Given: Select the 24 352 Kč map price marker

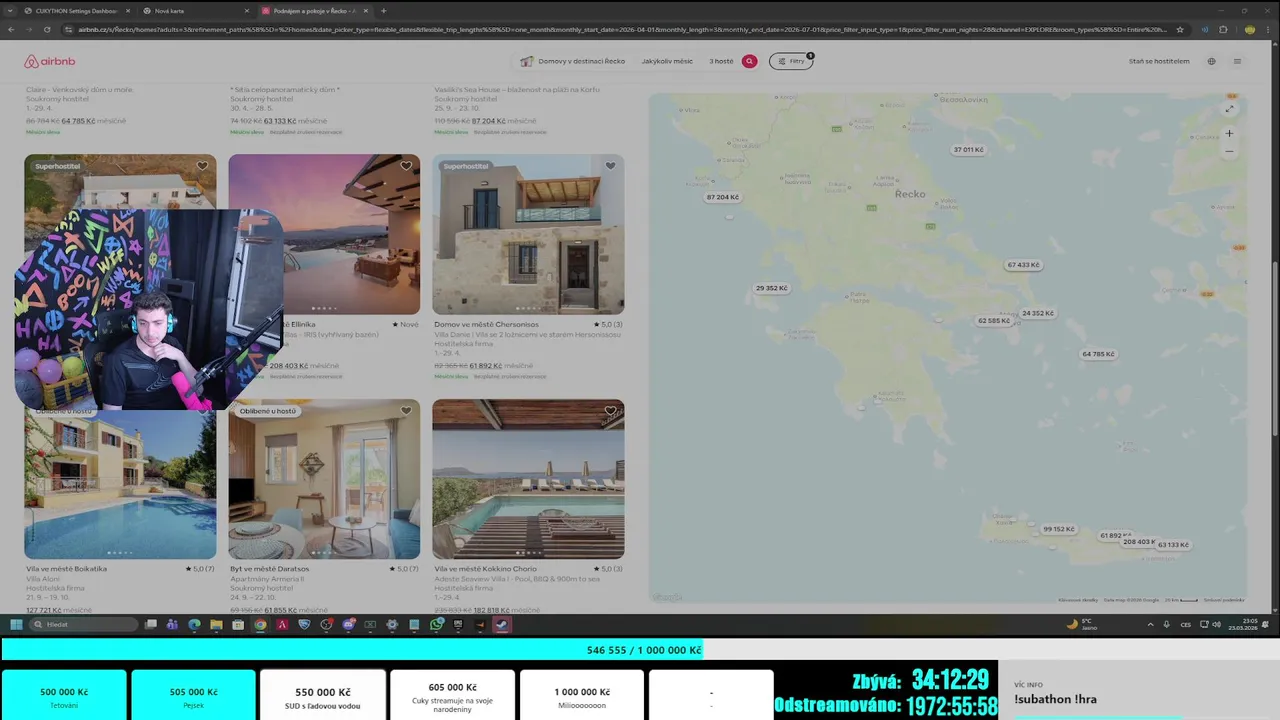Looking at the screenshot, I should pyautogui.click(x=1037, y=313).
